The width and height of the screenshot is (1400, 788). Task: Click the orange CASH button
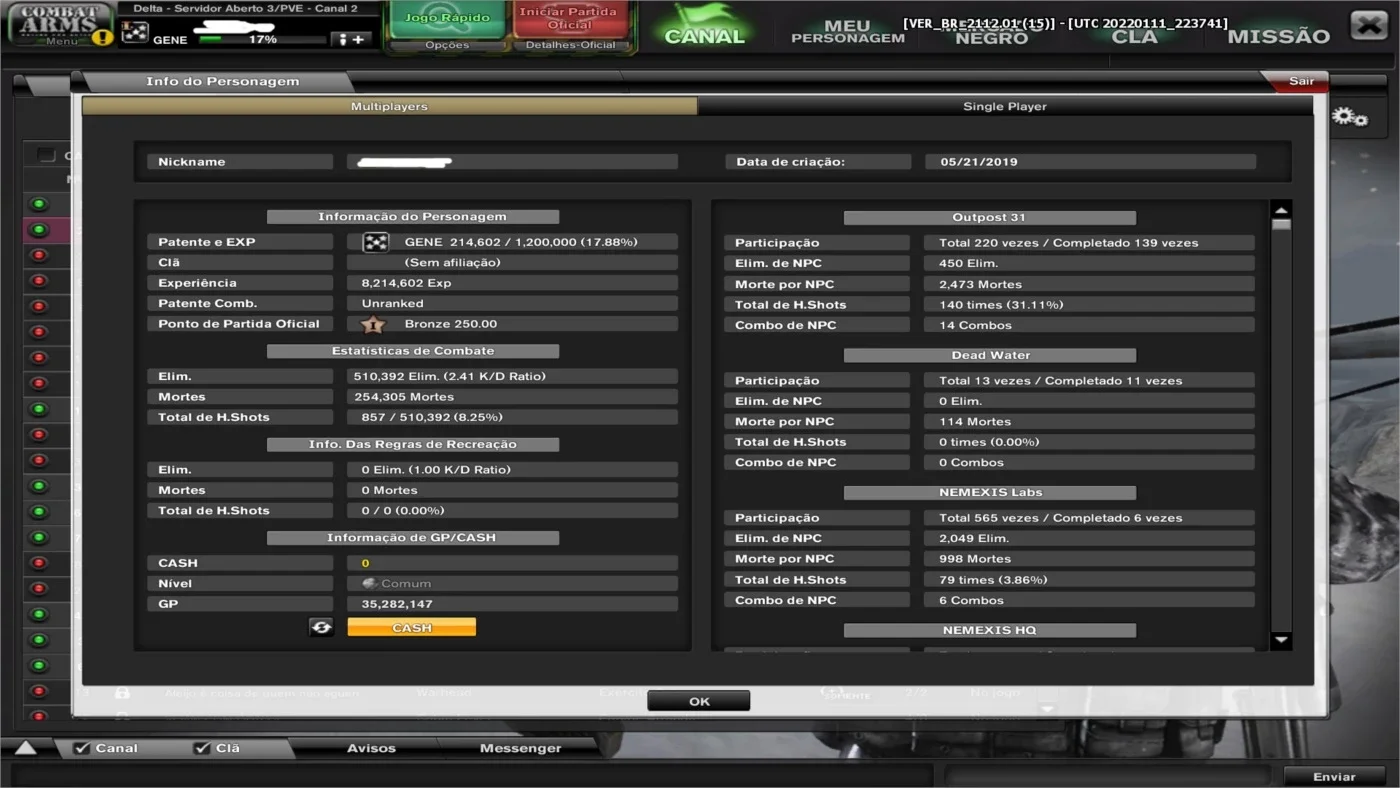pos(411,627)
